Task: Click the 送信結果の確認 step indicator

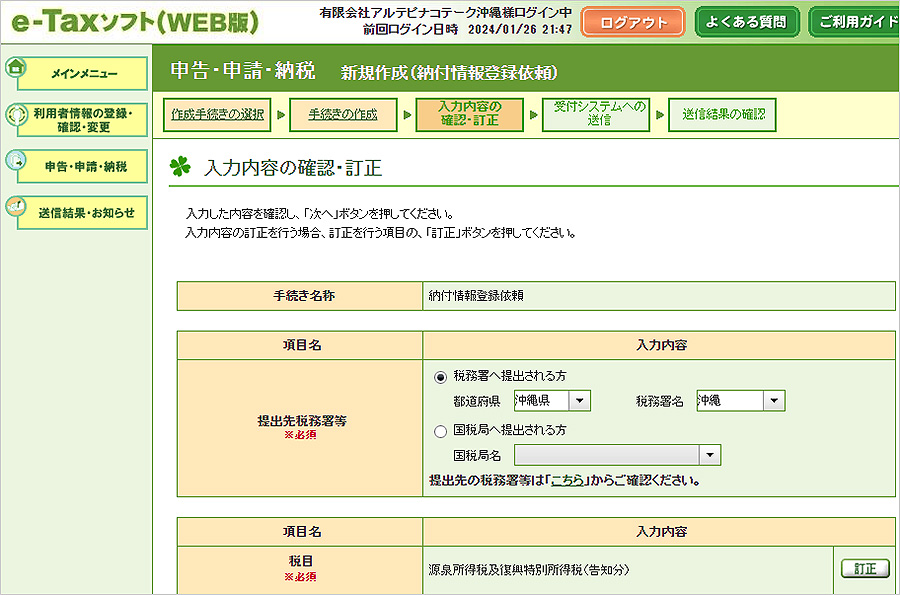Action: click(x=724, y=114)
